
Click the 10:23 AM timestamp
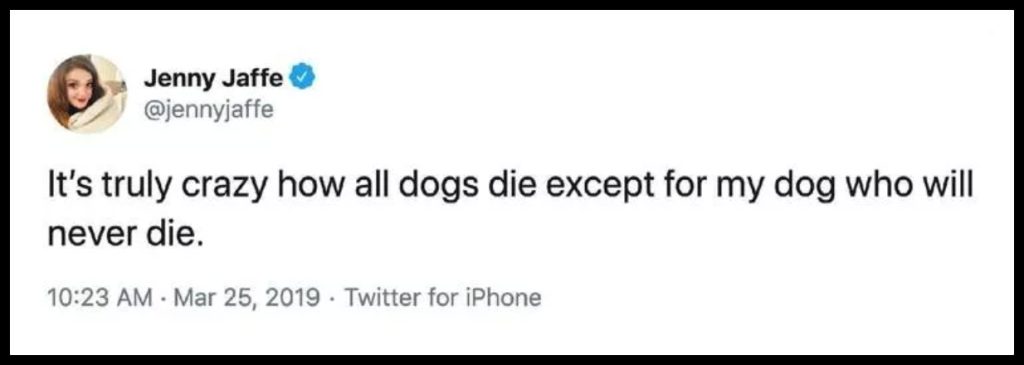coord(100,298)
